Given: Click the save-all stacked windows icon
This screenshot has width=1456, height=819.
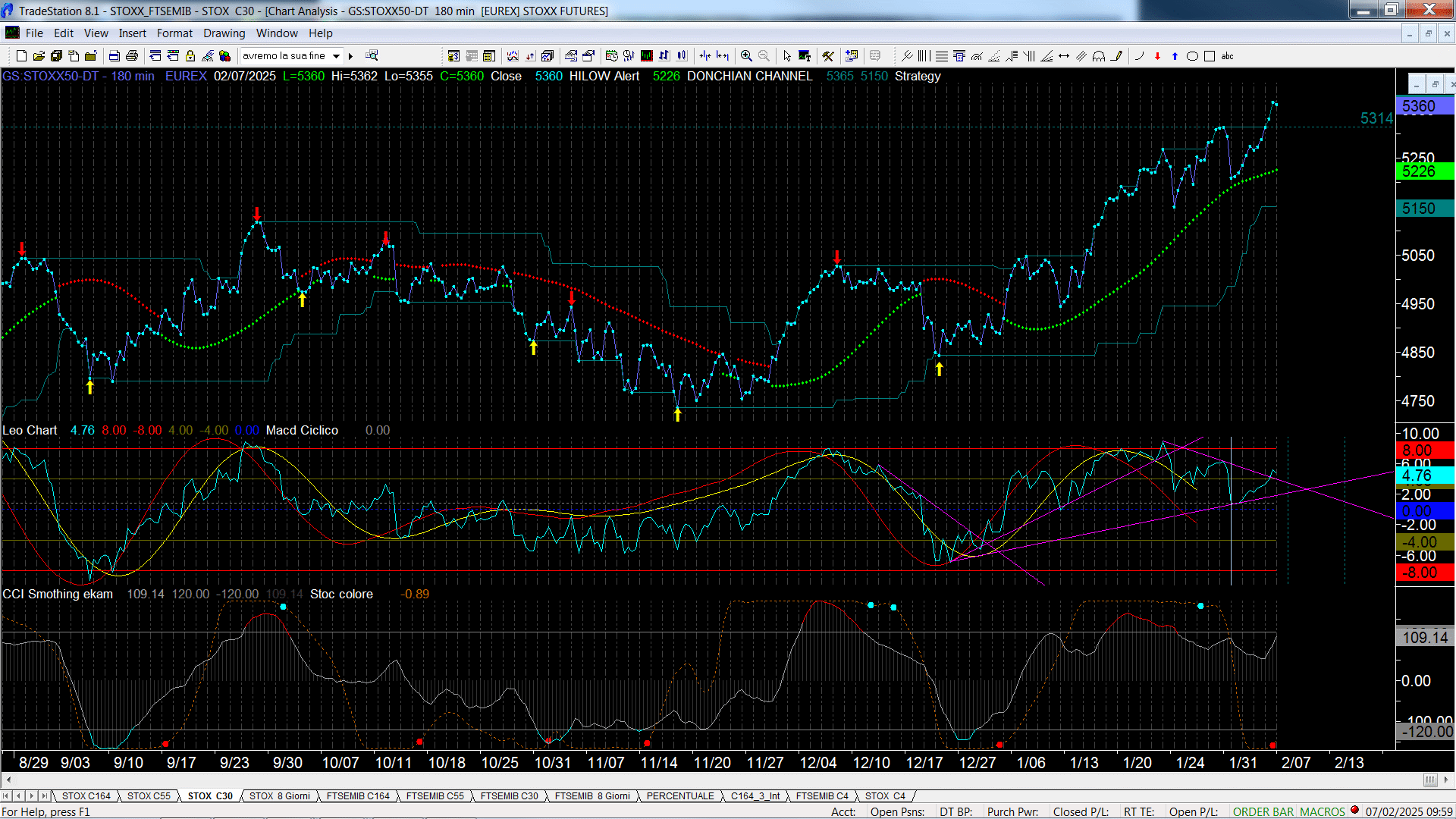Looking at the screenshot, I should pos(56,56).
